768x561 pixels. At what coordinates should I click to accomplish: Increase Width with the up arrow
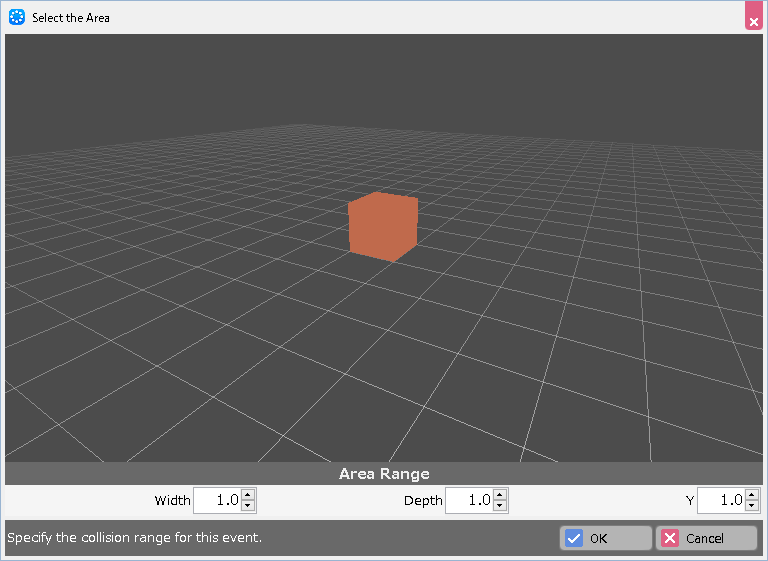click(x=249, y=495)
